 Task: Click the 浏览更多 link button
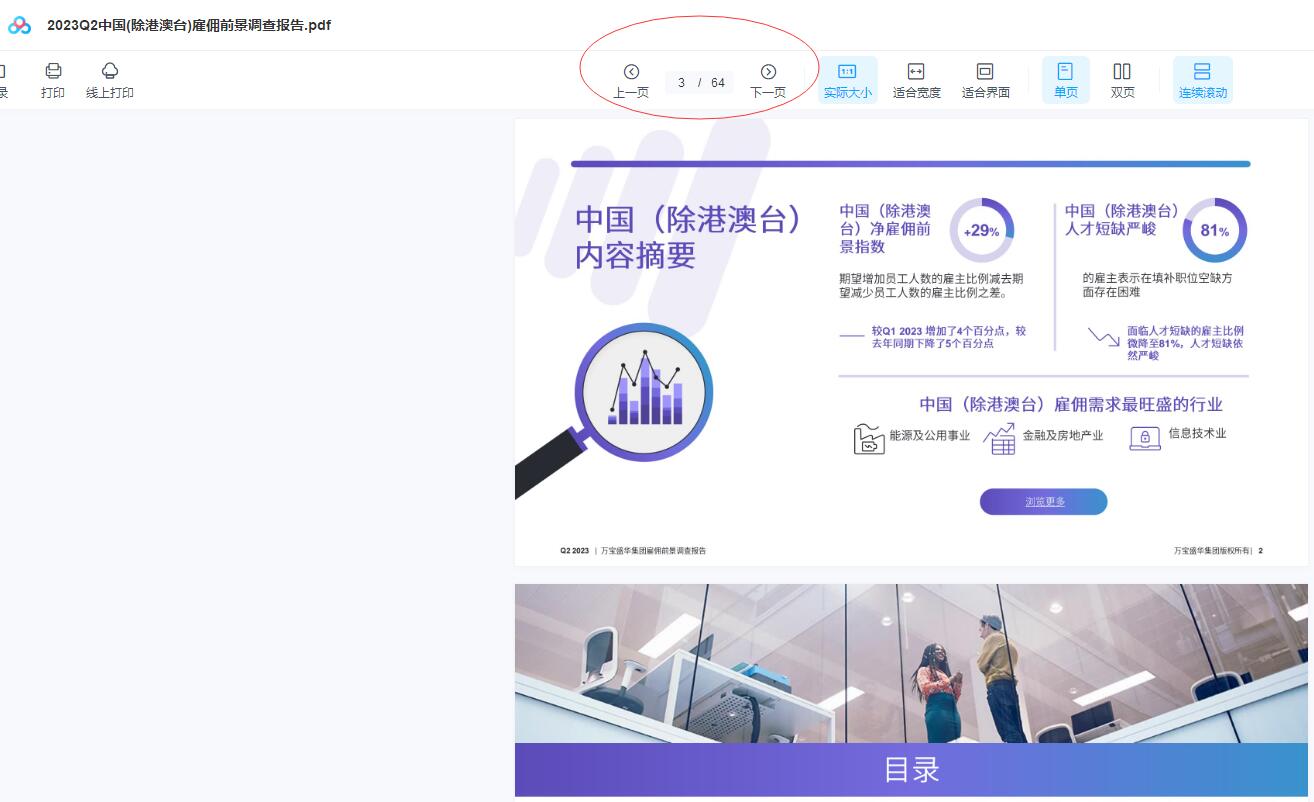click(1043, 502)
